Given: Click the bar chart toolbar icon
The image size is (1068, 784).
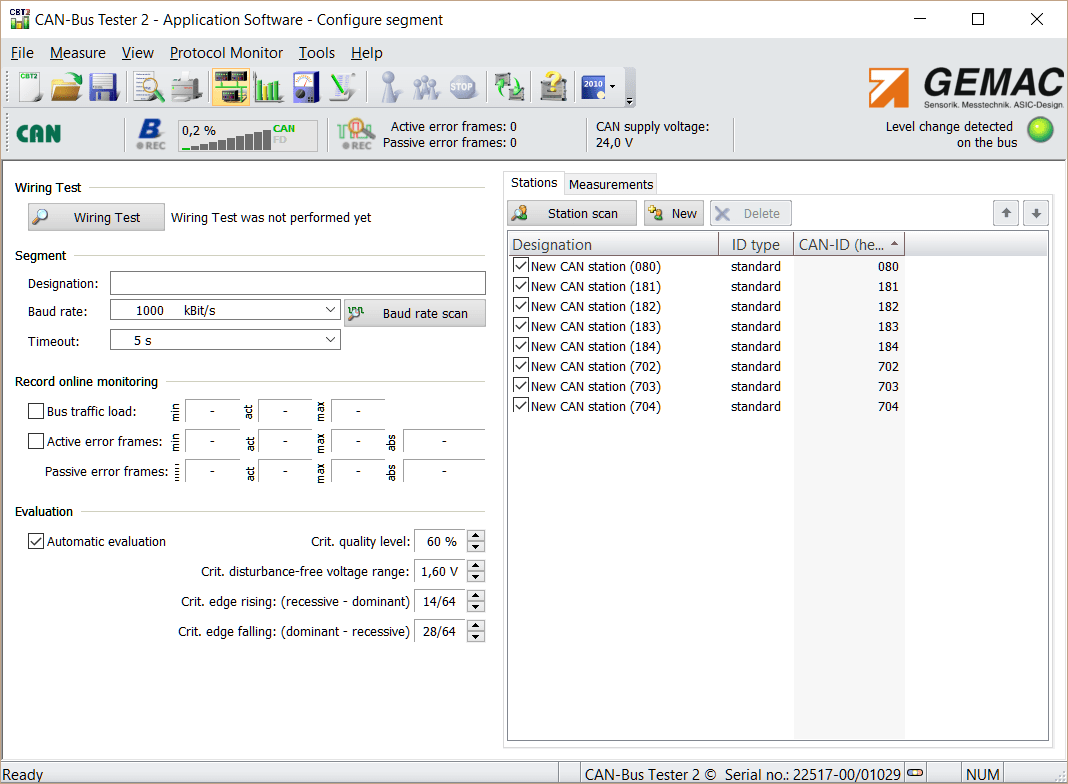Looking at the screenshot, I should 268,87.
